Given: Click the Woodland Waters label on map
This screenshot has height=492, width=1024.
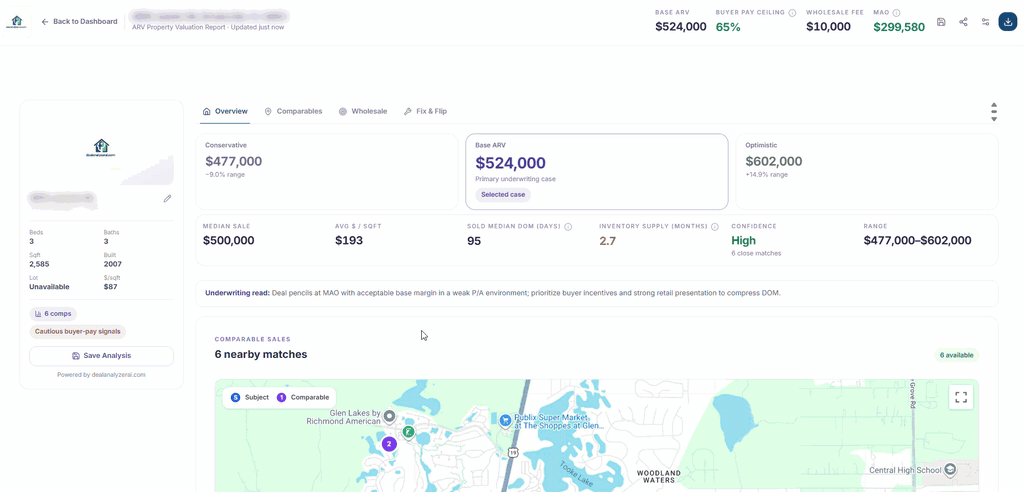Looking at the screenshot, I should point(659,476).
